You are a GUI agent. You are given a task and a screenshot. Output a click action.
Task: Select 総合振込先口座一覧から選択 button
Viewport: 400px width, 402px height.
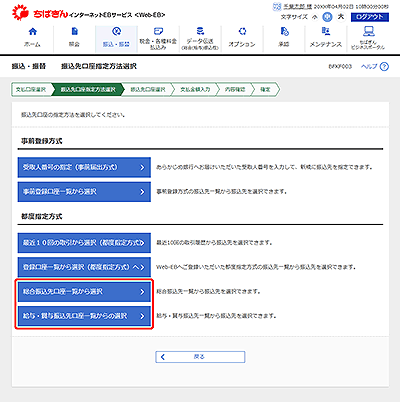point(84,292)
